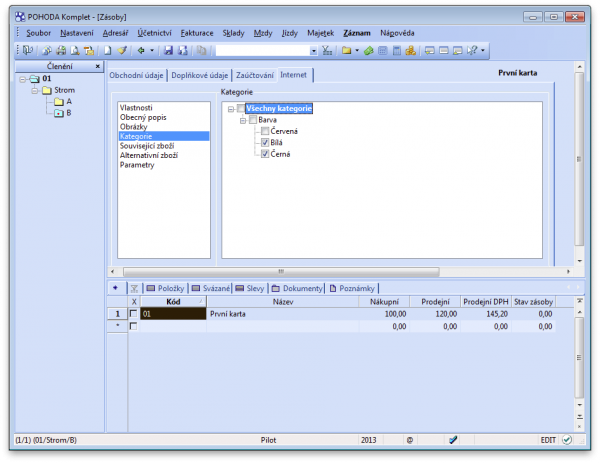Open the Soubor menu
The height and width of the screenshot is (463, 600).
pos(39,33)
